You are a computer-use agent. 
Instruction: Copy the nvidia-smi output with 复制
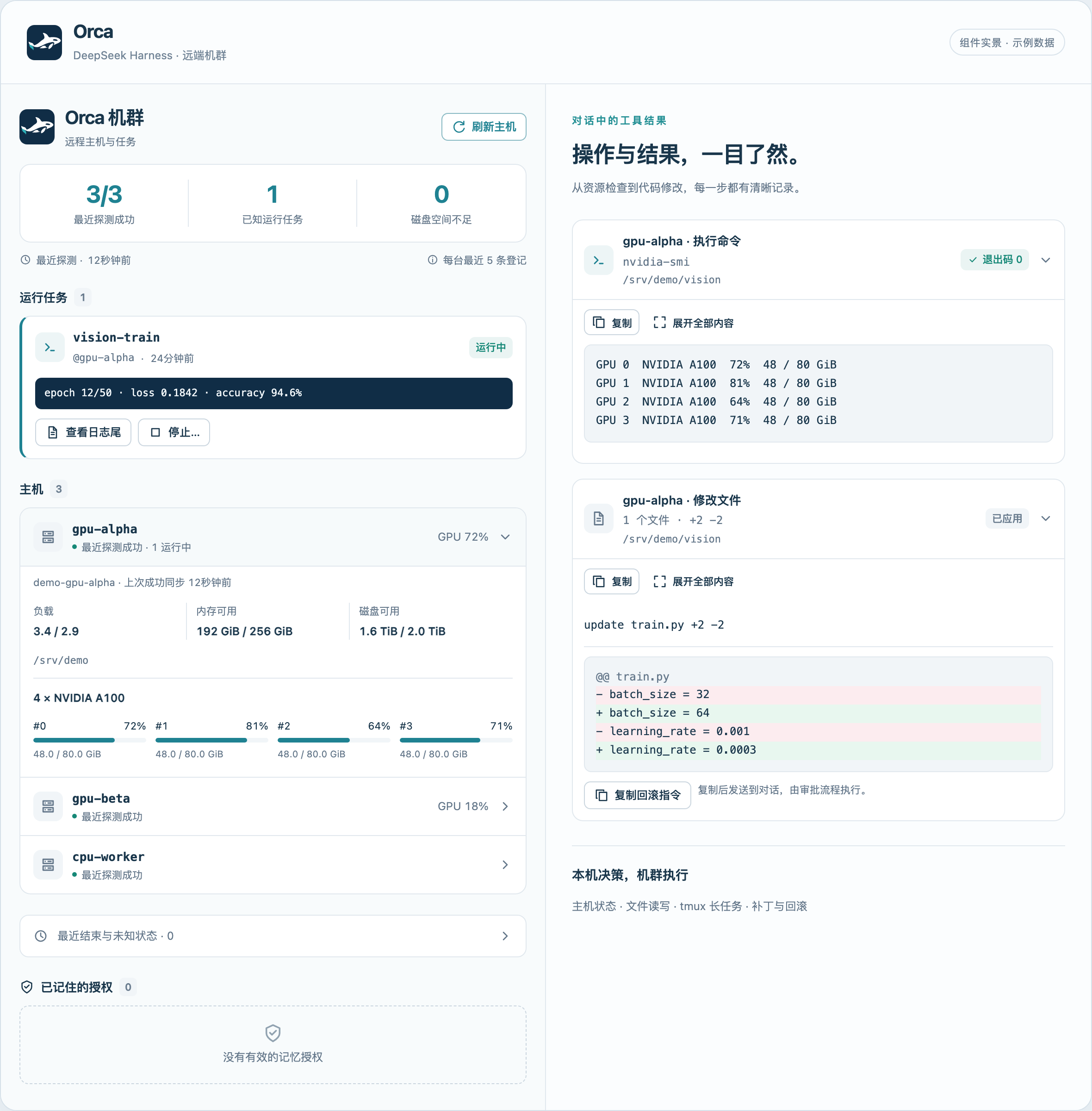point(611,323)
